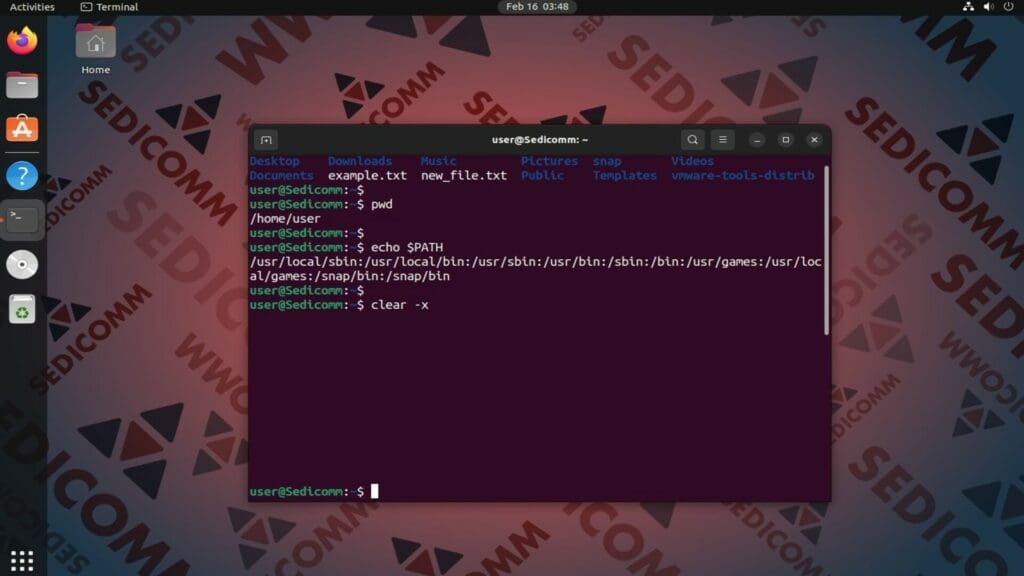Viewport: 1024px width, 576px height.
Task: Click the network status icon
Action: tap(968, 7)
